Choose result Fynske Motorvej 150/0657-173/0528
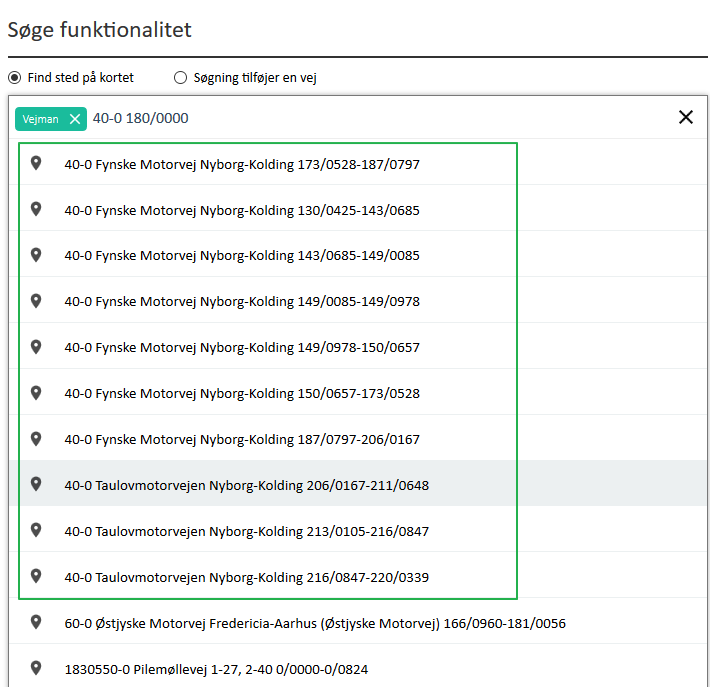This screenshot has height=687, width=710. point(242,394)
